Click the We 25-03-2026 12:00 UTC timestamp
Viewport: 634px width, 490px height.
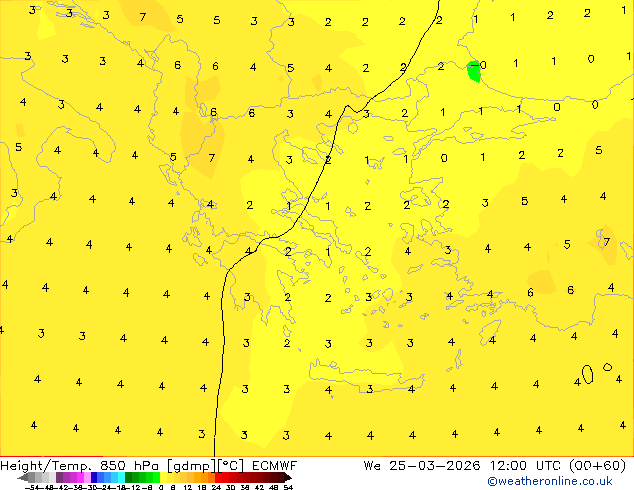[x=495, y=465]
